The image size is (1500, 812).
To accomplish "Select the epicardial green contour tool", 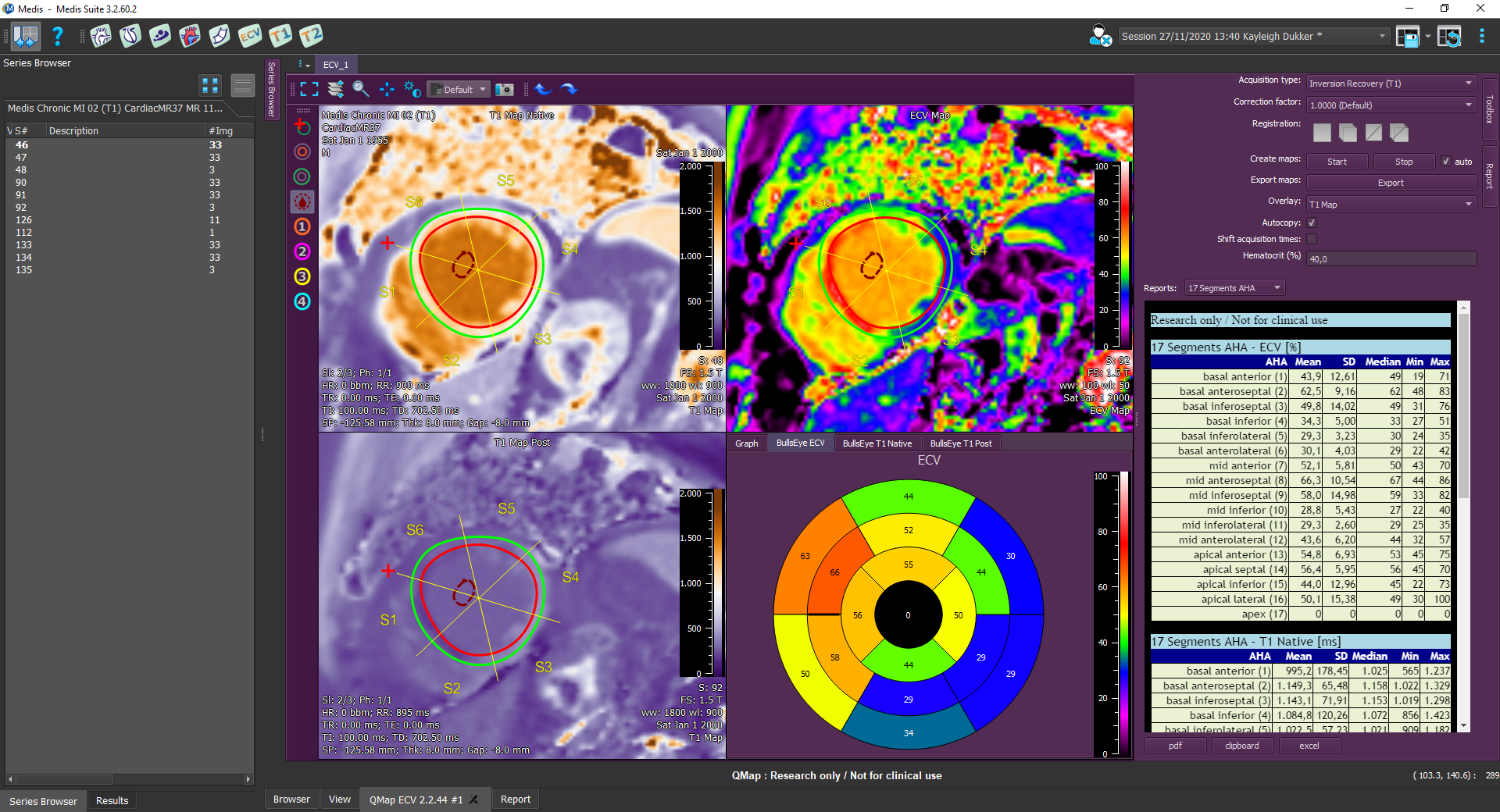I will click(x=302, y=176).
